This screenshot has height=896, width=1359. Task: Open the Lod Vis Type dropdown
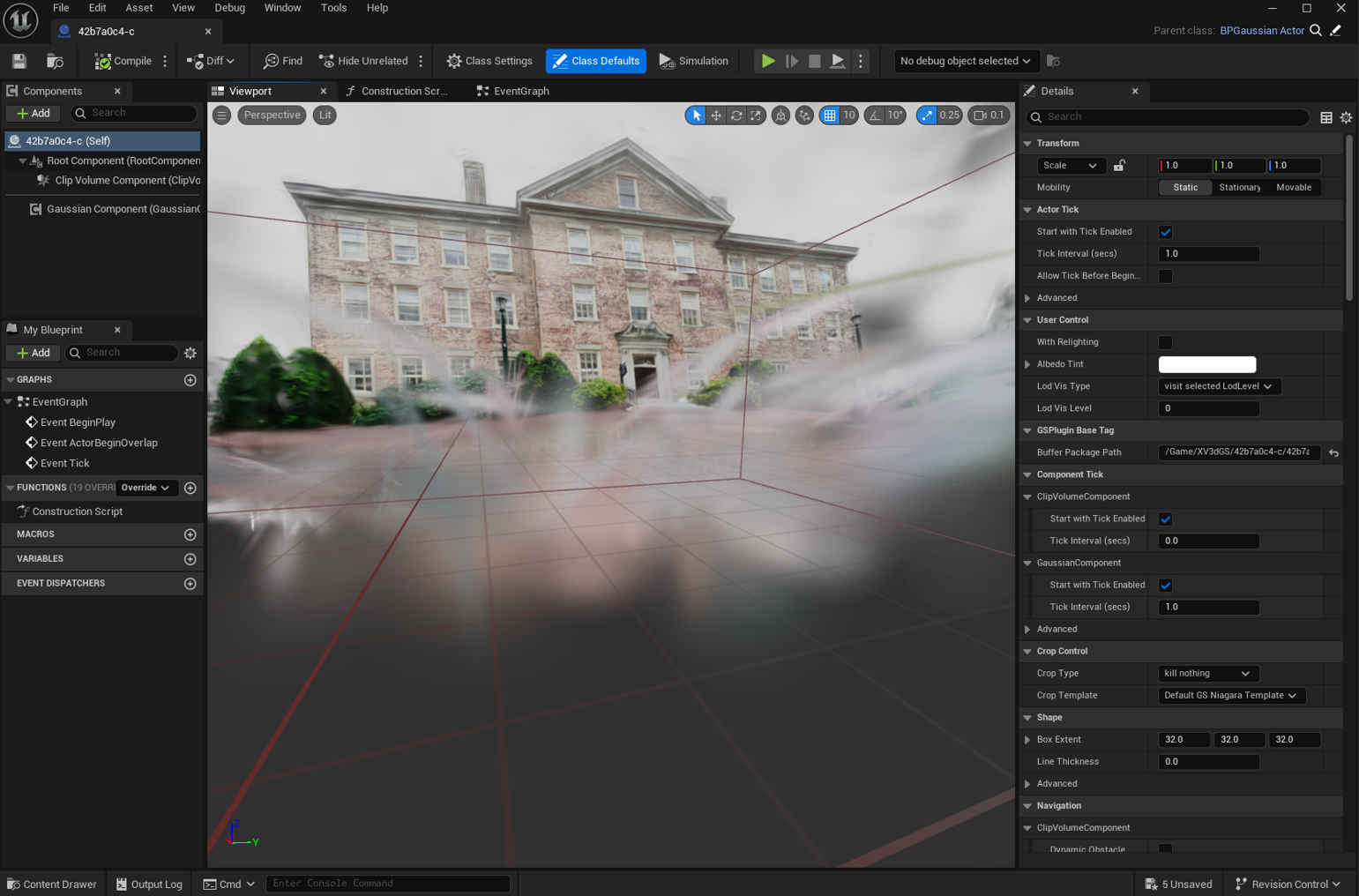coord(1218,386)
